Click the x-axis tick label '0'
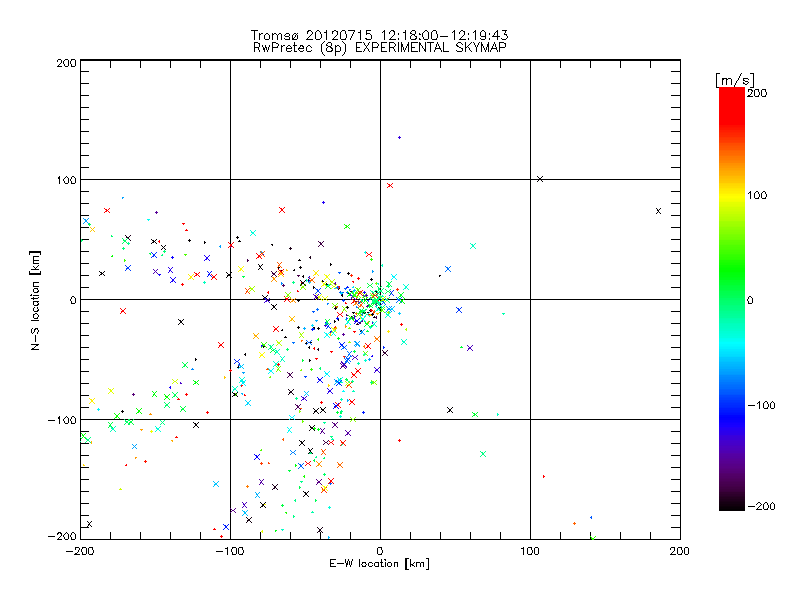 click(x=380, y=551)
